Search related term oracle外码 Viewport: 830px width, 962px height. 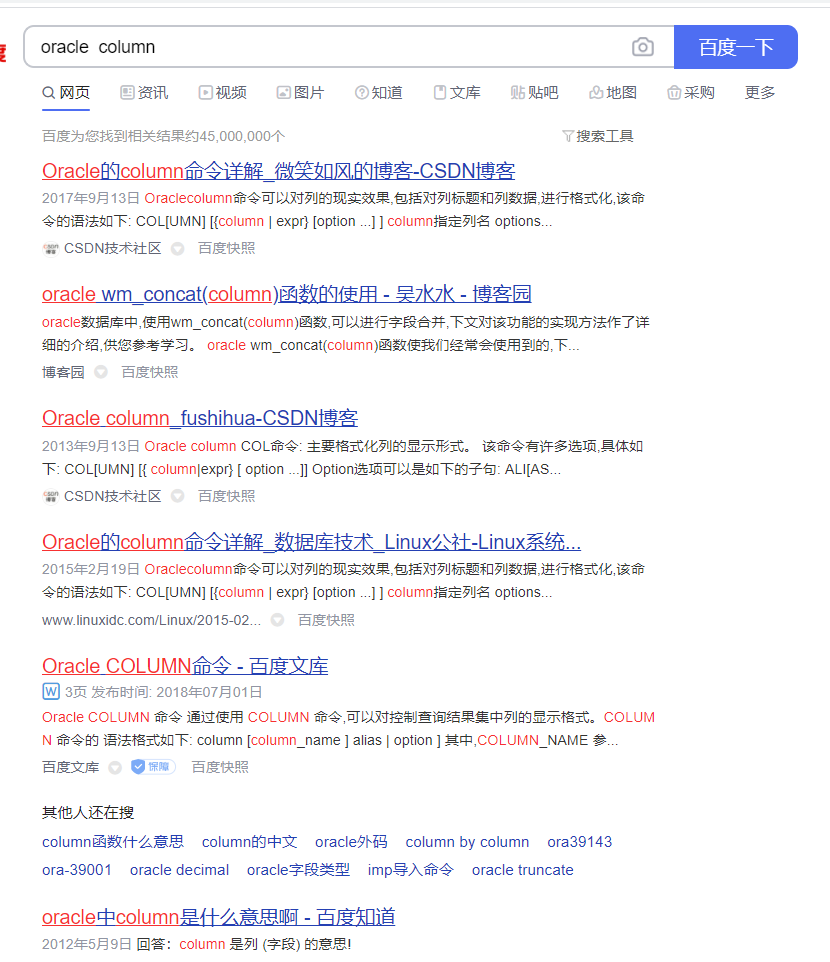[x=352, y=842]
